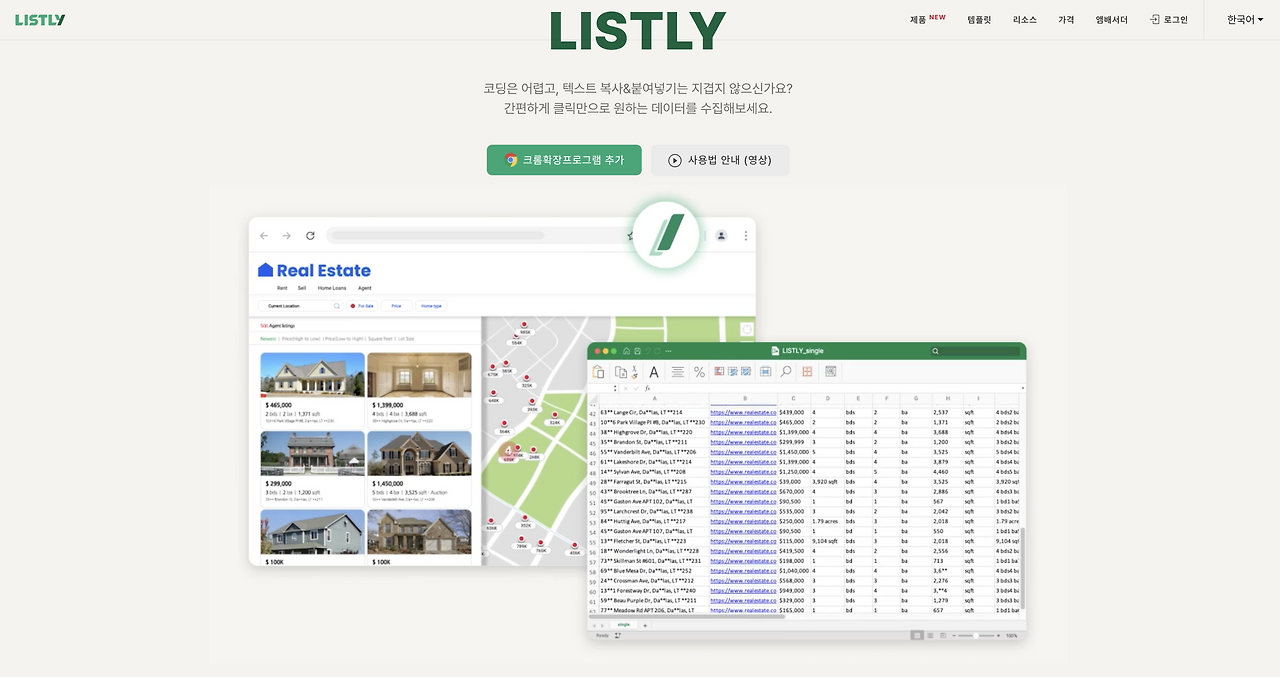The height and width of the screenshot is (677, 1280).
Task: Open font formatting via the A icon
Action: point(654,372)
